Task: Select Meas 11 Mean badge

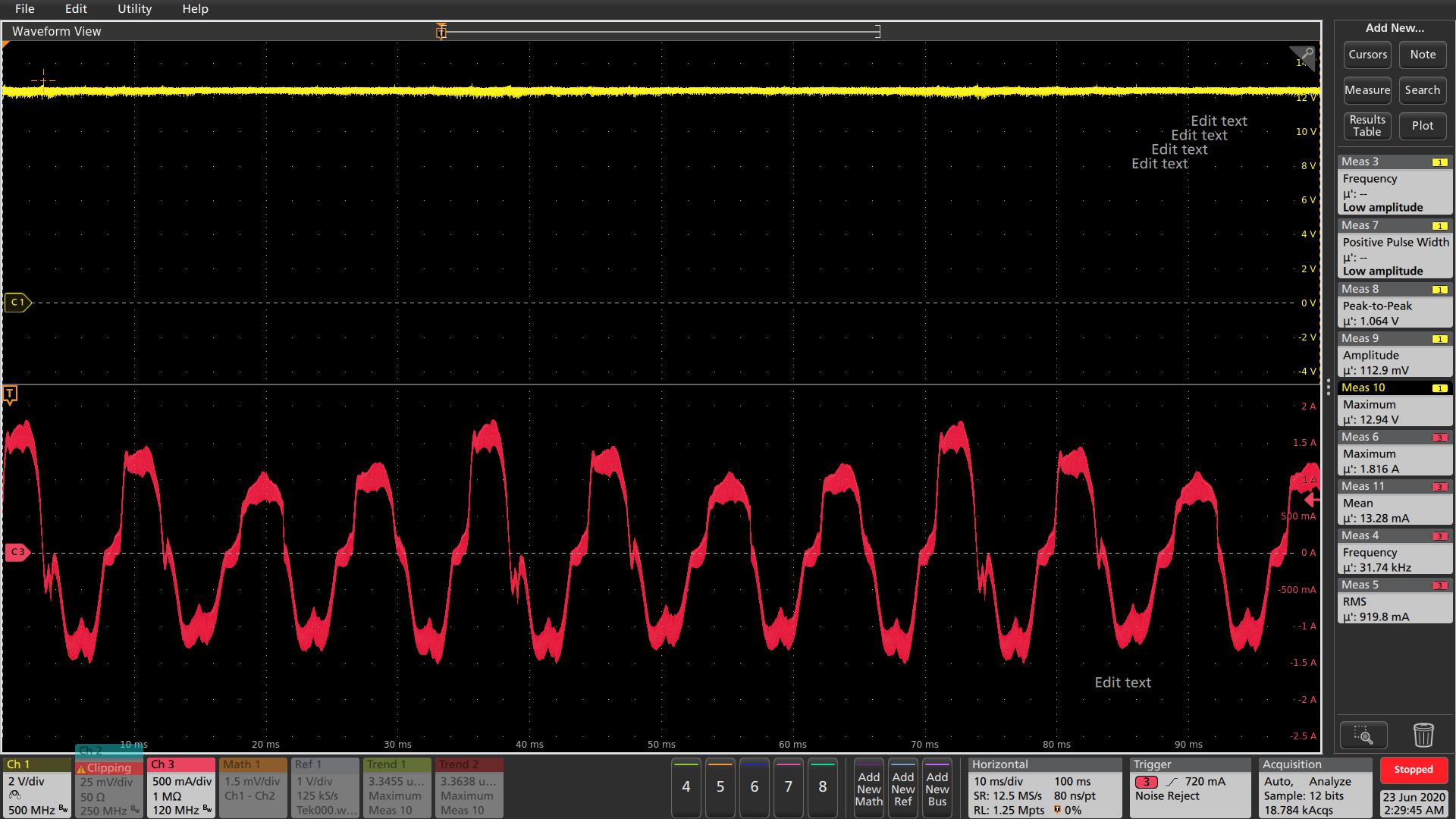Action: (1395, 503)
